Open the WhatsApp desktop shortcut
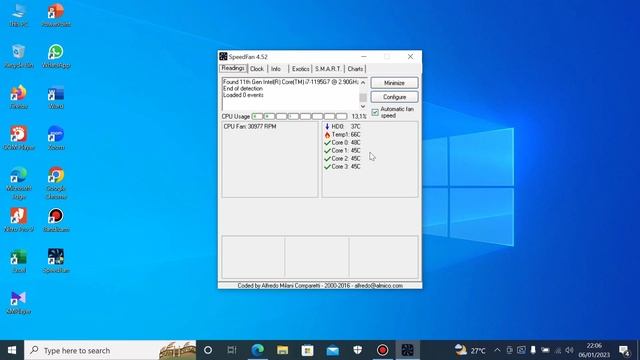The image size is (640, 360). 56,56
